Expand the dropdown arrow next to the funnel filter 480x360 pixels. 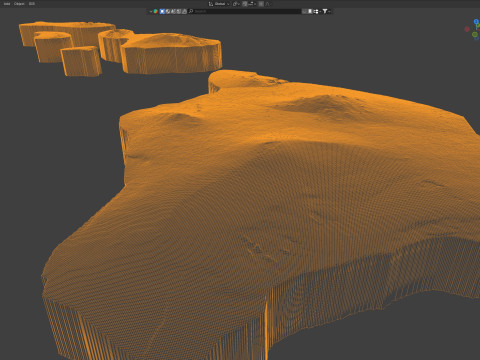coord(329,11)
